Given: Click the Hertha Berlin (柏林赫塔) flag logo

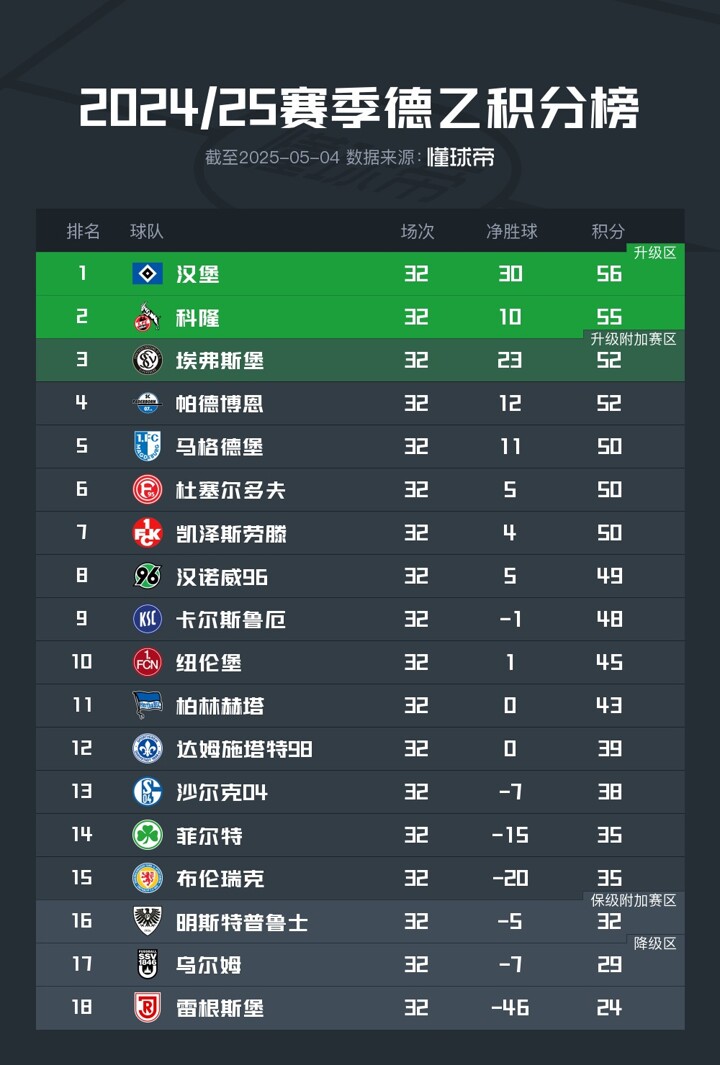Looking at the screenshot, I should pos(147,705).
